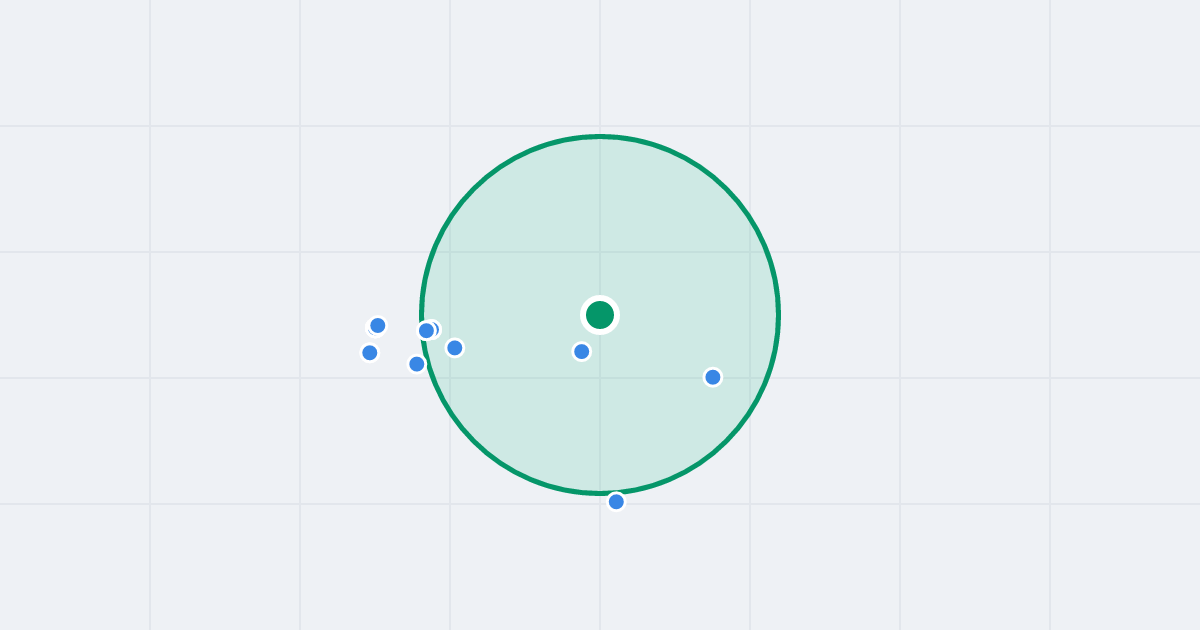
Task: Click the shaded circle area directly above the center marker
Action: [600, 220]
